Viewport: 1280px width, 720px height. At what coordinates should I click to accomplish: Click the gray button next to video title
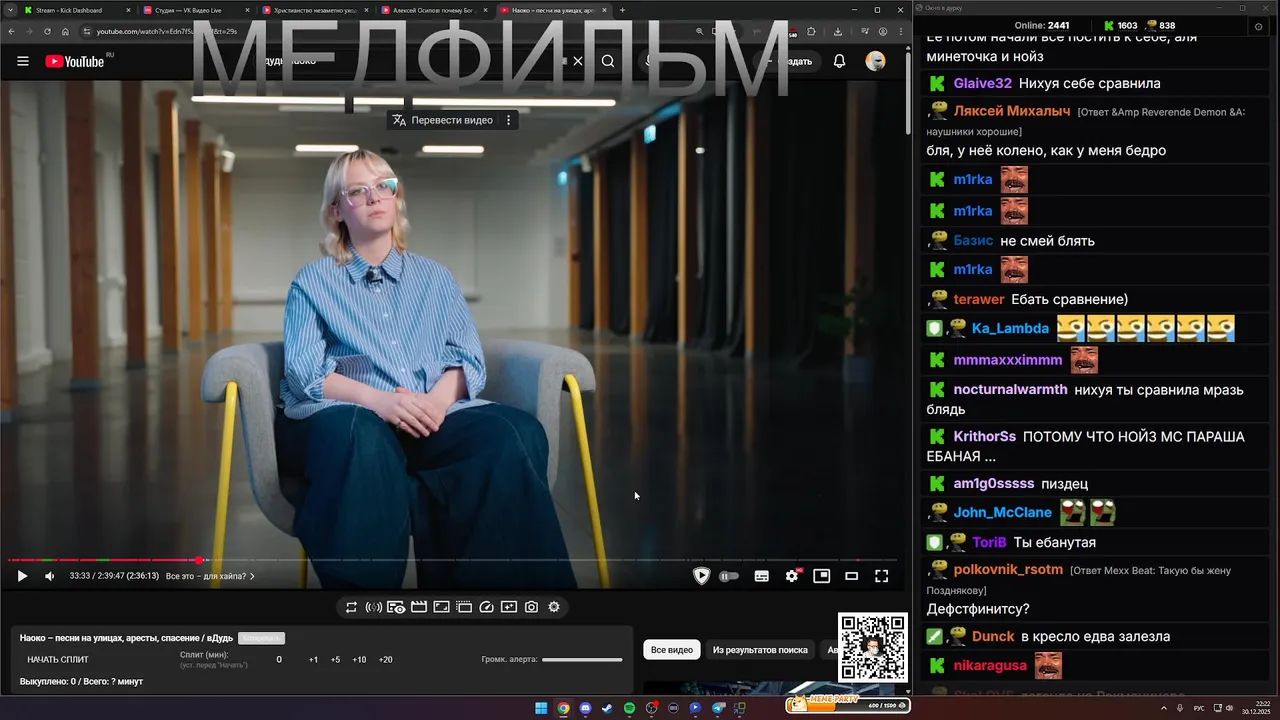coord(261,638)
